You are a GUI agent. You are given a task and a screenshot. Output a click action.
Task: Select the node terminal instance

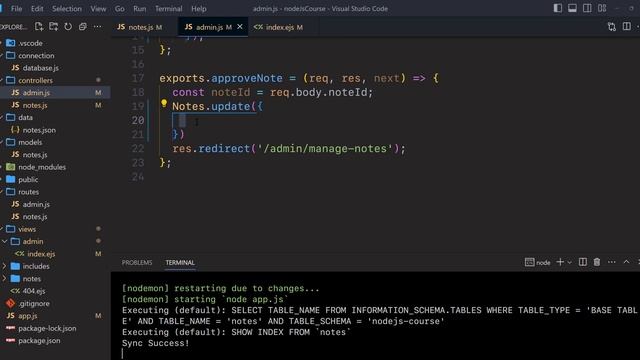point(537,262)
